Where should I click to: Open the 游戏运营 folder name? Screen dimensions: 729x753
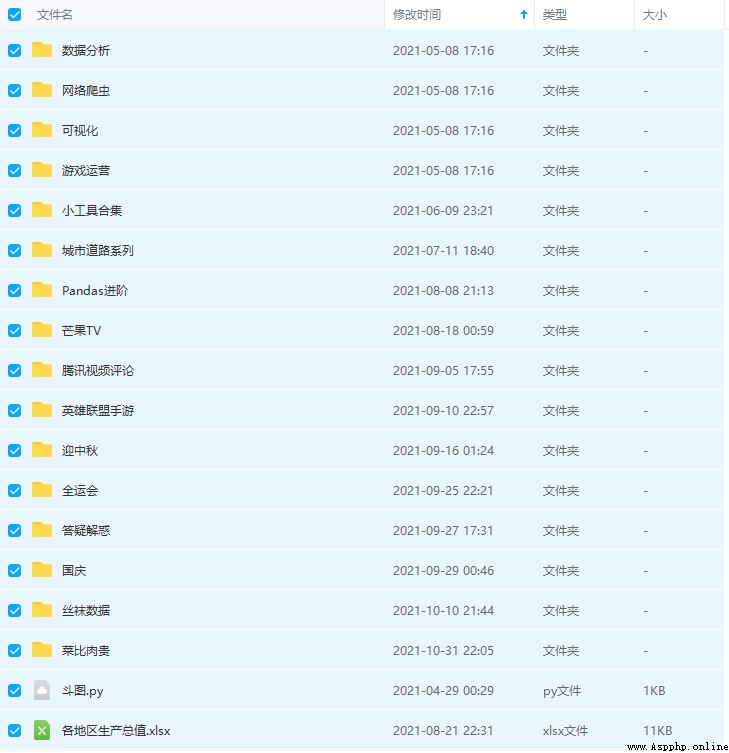[x=86, y=170]
